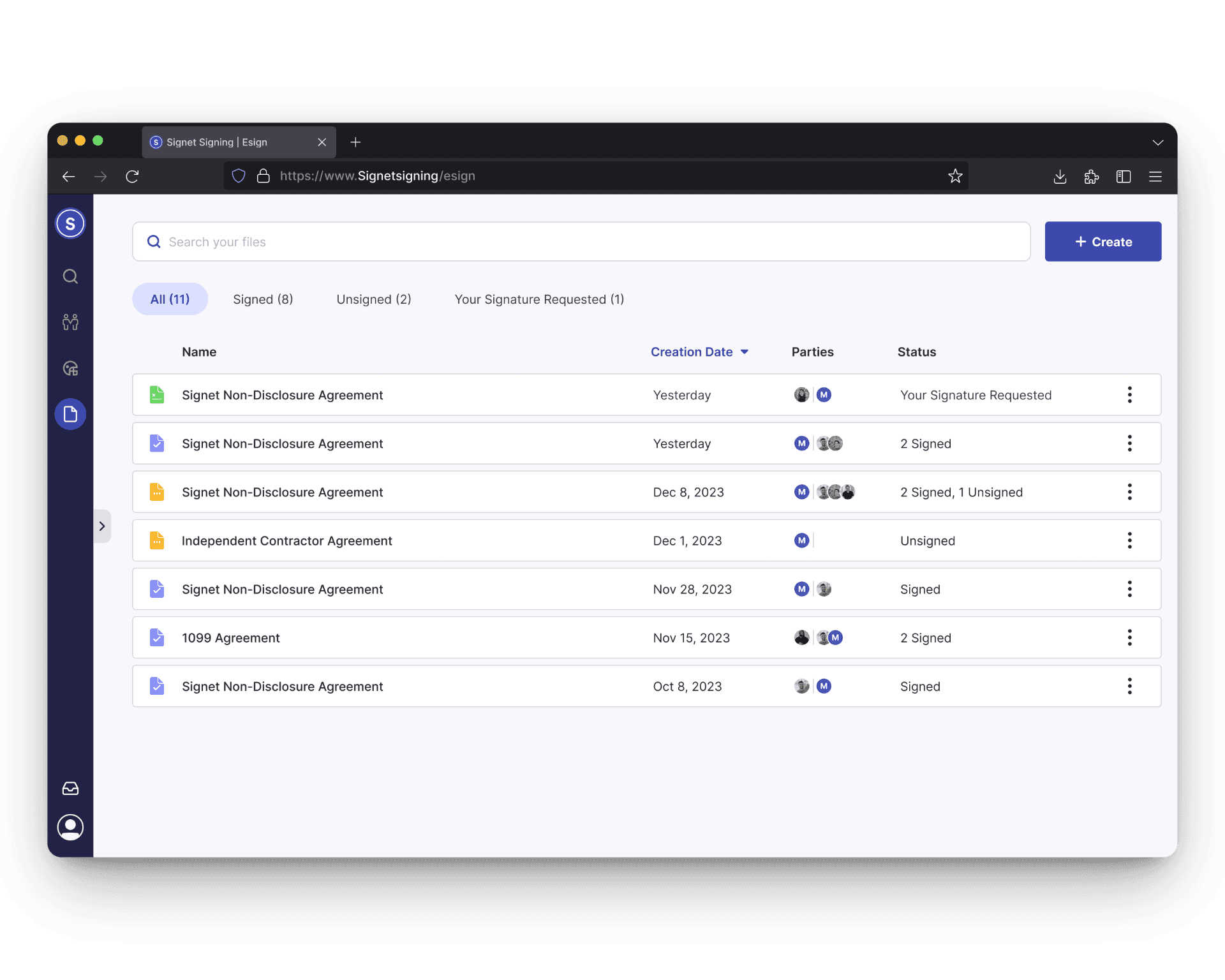The height and width of the screenshot is (980, 1225).
Task: Open options menu for Independent Contractor Agreement
Action: [1129, 540]
